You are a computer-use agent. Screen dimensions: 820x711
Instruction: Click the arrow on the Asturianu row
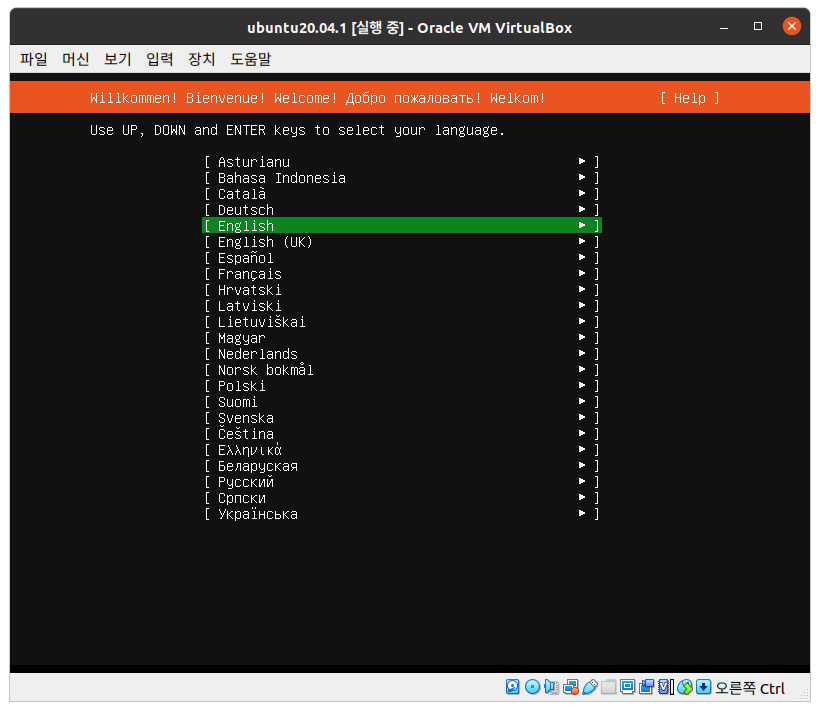tap(582, 162)
